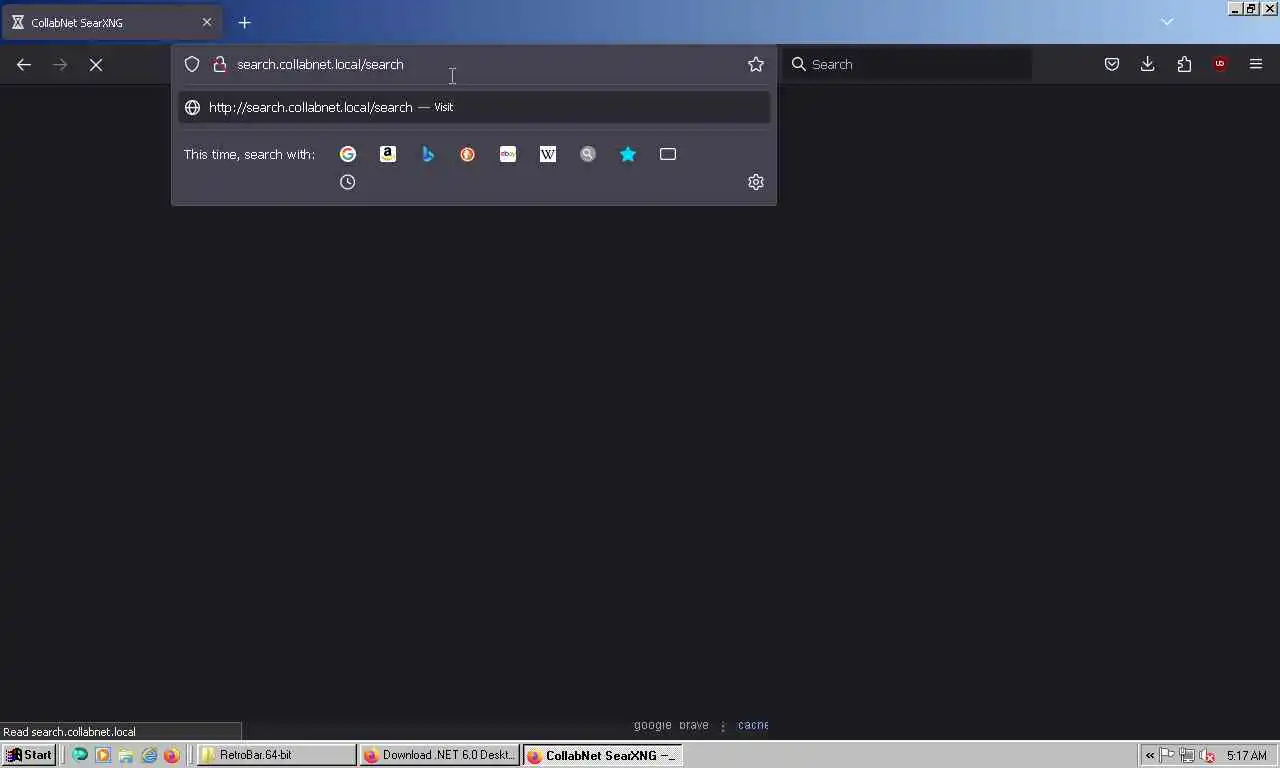
Task: Open the tracking protection shield icon
Action: 192,64
